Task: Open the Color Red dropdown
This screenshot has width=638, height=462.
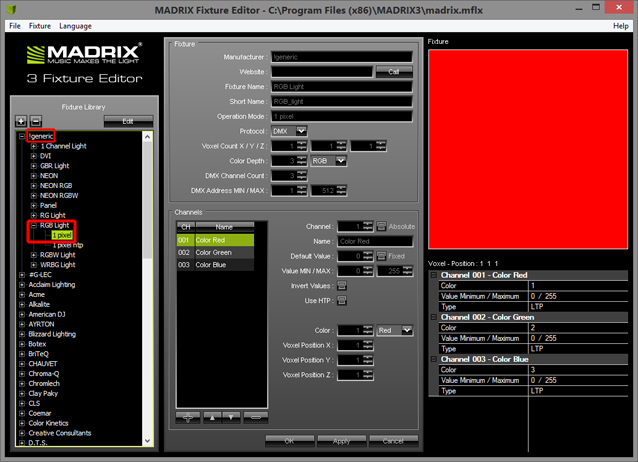Action: 407,331
